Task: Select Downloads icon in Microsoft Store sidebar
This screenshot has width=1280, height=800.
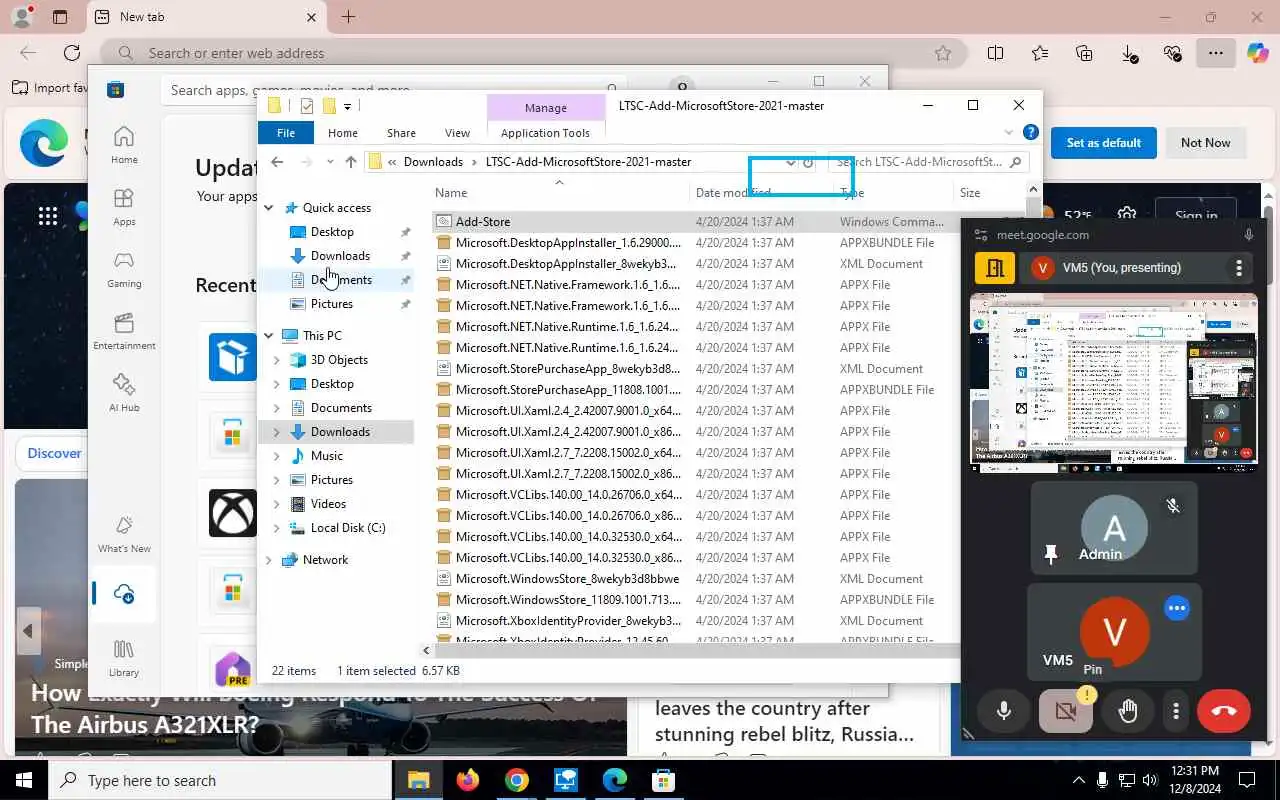Action: click(124, 595)
